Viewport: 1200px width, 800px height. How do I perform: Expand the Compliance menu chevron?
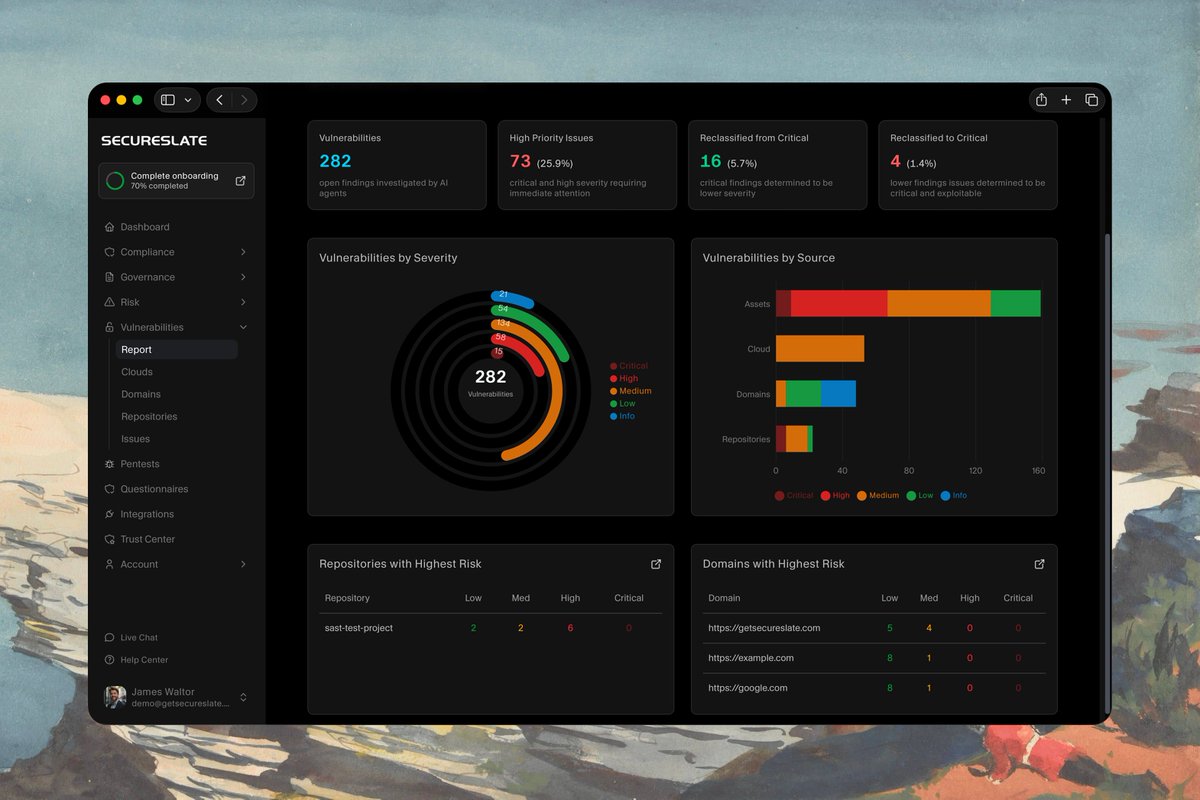[243, 252]
